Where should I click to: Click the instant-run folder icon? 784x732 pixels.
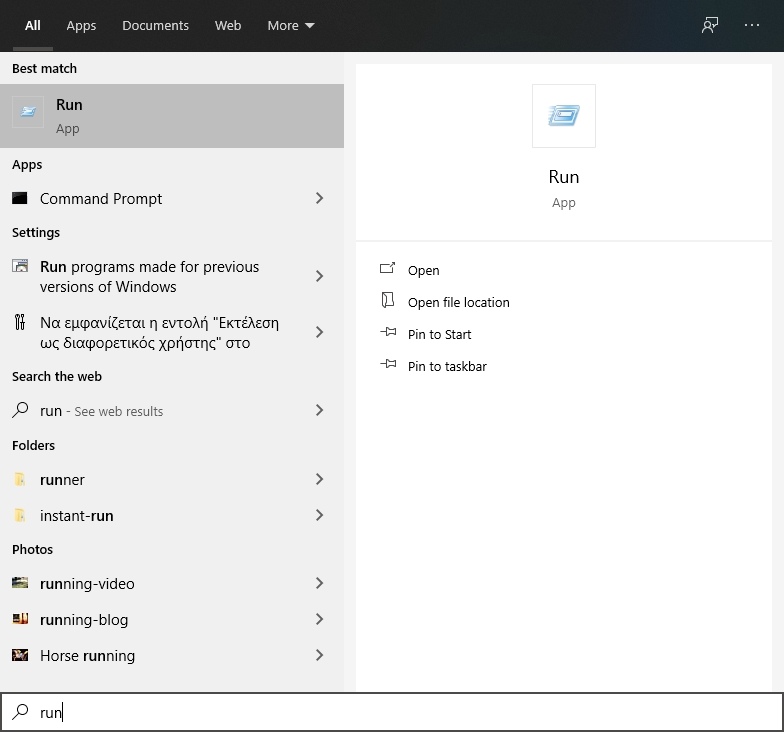click(20, 516)
